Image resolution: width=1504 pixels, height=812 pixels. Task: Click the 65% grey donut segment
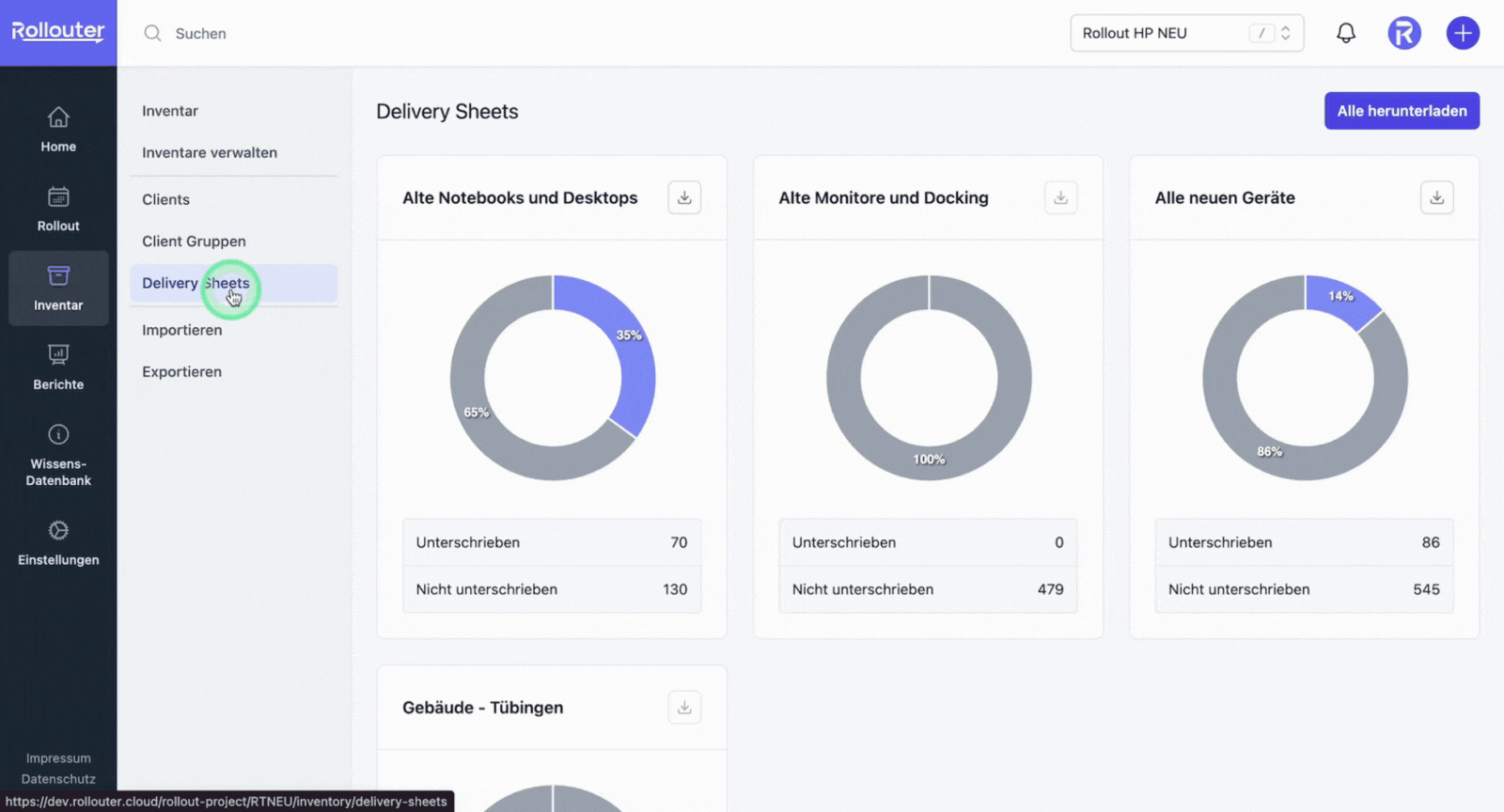click(x=475, y=414)
